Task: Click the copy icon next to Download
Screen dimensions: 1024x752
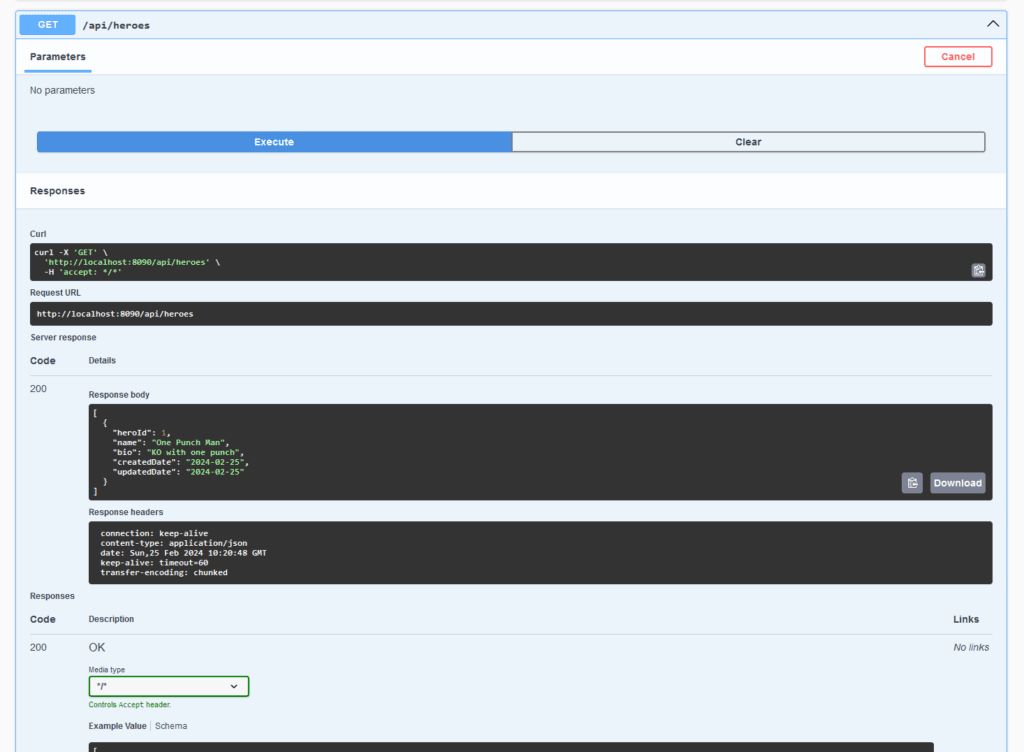Action: point(911,483)
